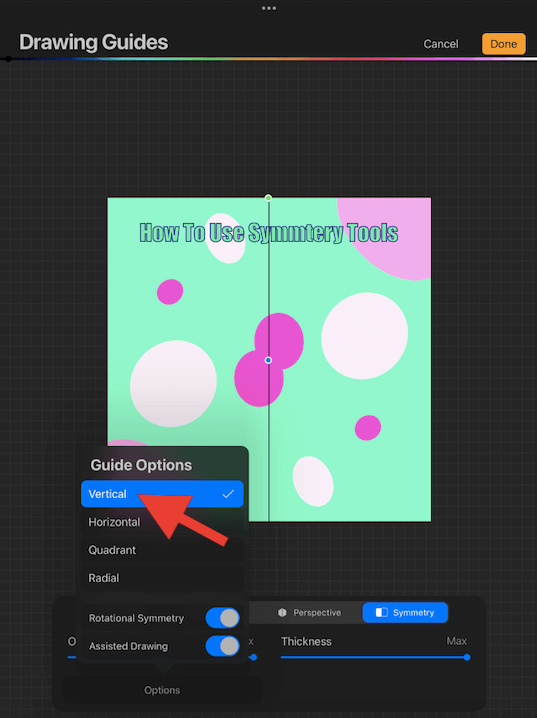Viewport: 537px width, 718px height.
Task: Pick the Radial guide option
Action: 162,578
